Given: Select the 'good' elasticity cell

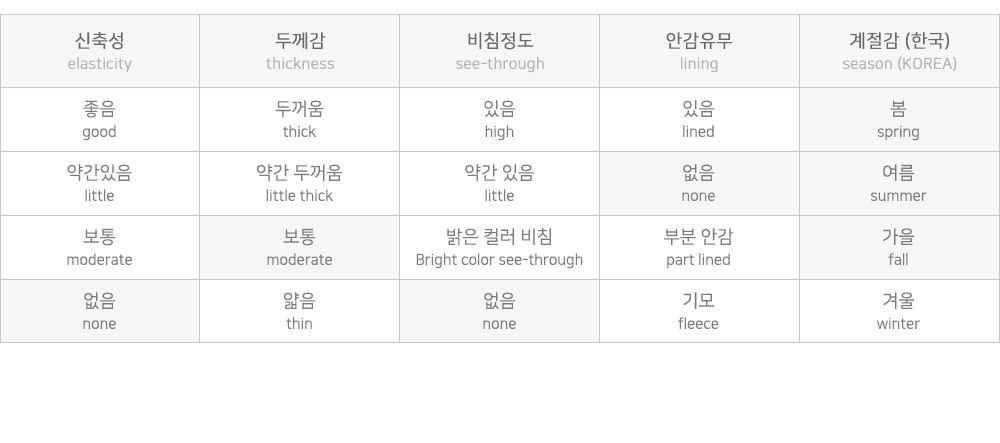Looking at the screenshot, I should click(x=100, y=120).
